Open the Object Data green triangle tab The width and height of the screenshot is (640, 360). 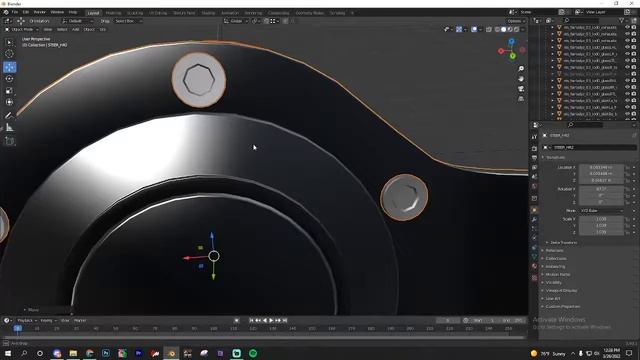(x=534, y=256)
